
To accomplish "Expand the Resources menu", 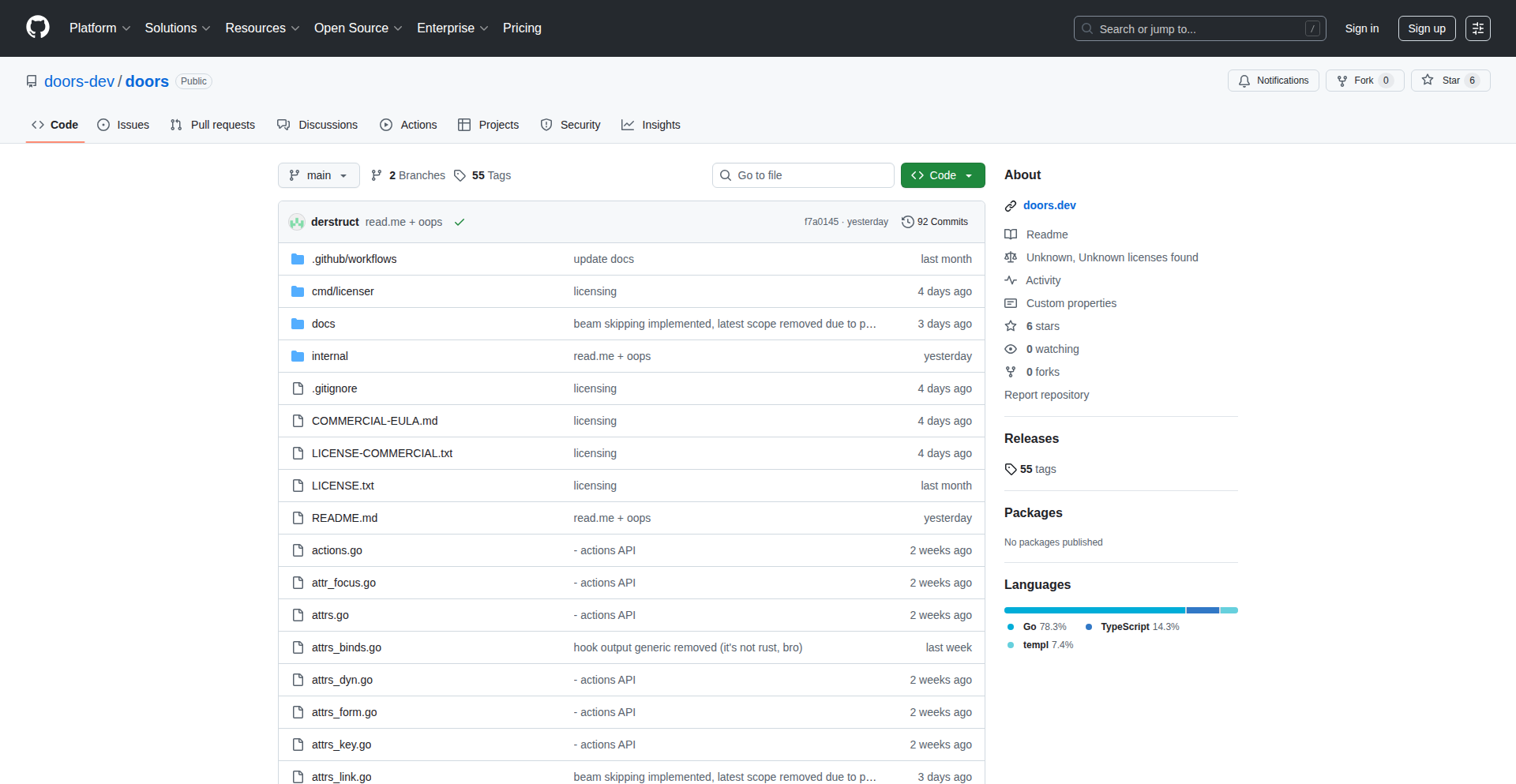I will (x=262, y=28).
